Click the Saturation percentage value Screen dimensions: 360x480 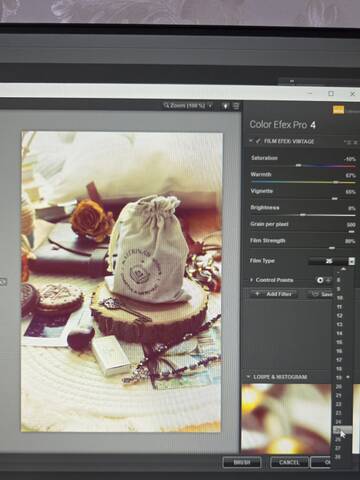(350, 159)
